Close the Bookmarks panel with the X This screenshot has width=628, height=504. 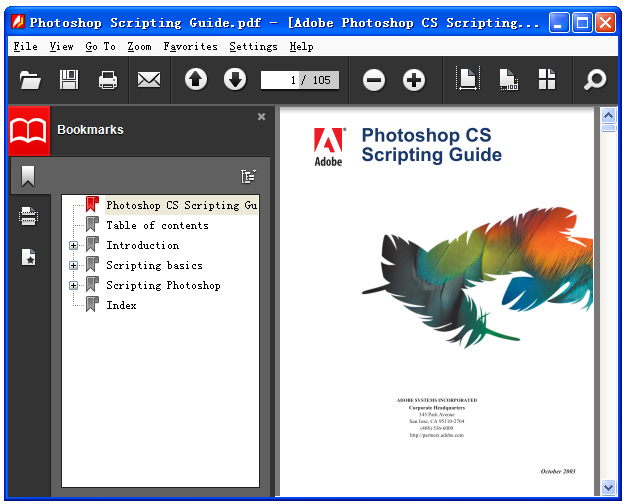(x=262, y=117)
